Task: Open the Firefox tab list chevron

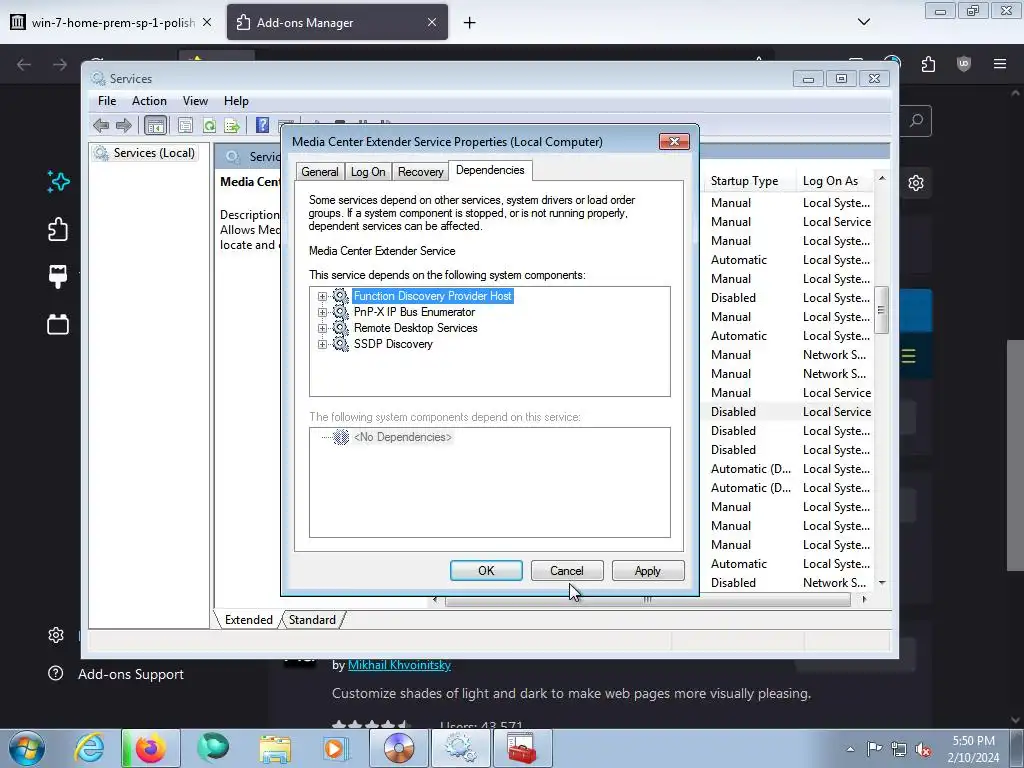Action: (863, 22)
